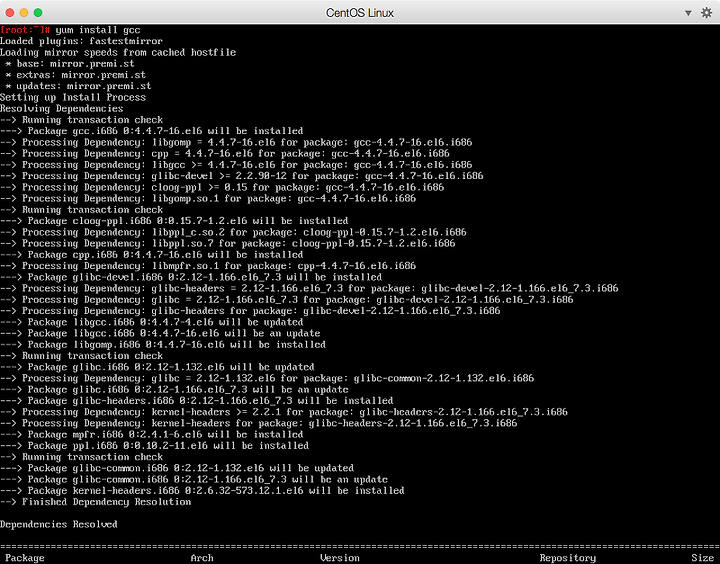Open the dropdown triangle beside the gear
720x564 pixels.
[688, 13]
